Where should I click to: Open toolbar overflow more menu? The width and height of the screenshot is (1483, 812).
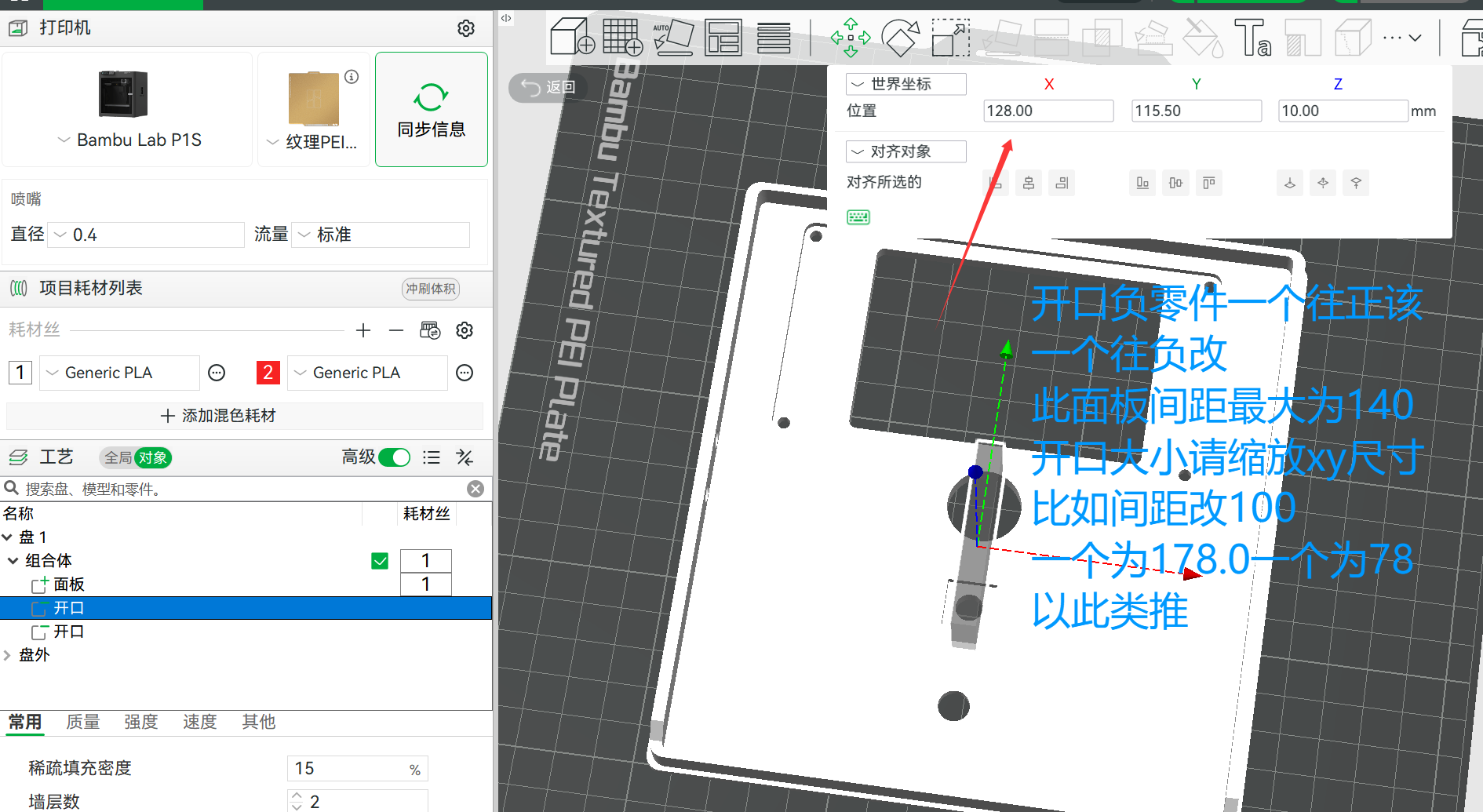pyautogui.click(x=1402, y=38)
